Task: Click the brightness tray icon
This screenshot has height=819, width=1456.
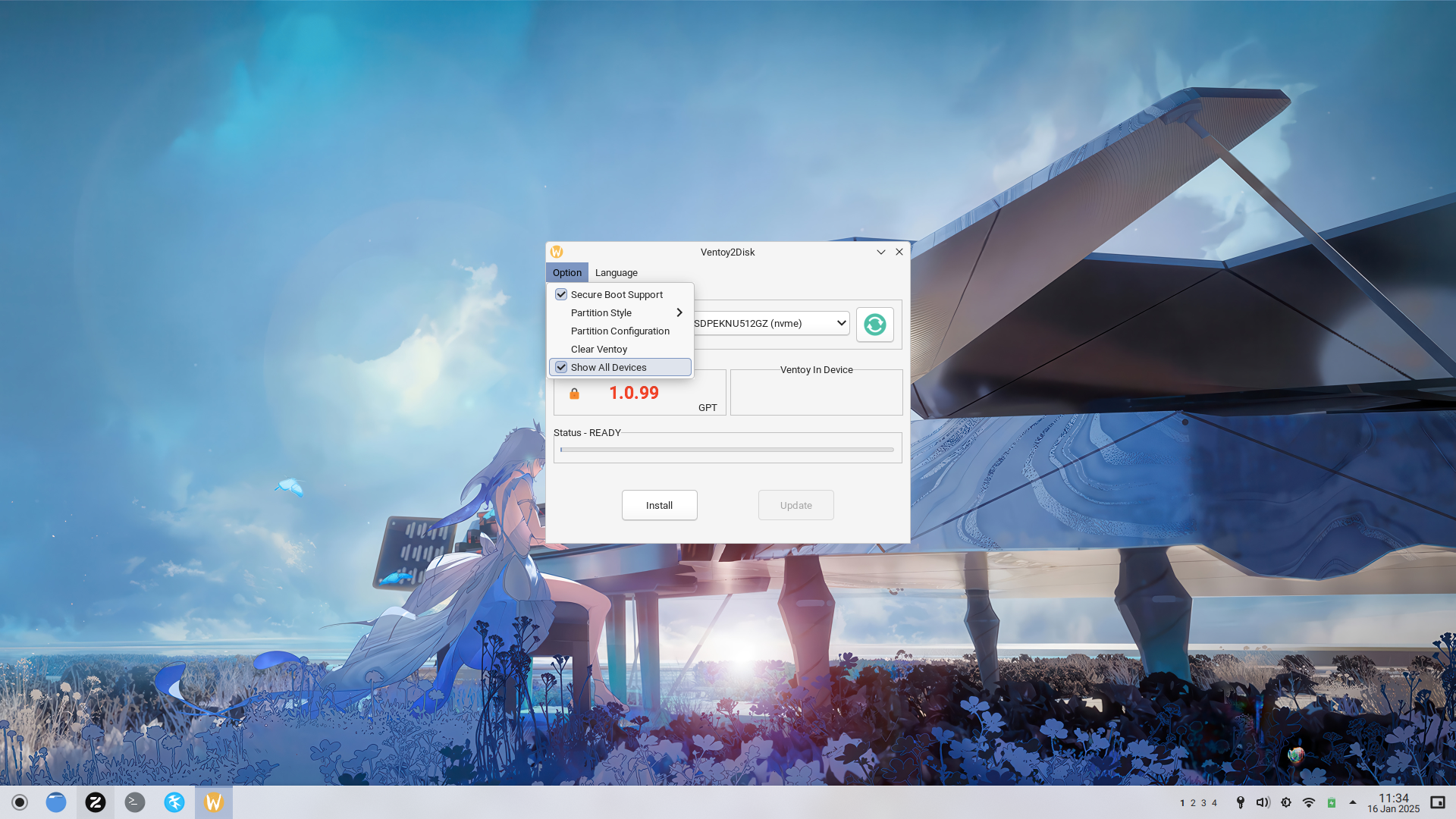Action: (1286, 802)
